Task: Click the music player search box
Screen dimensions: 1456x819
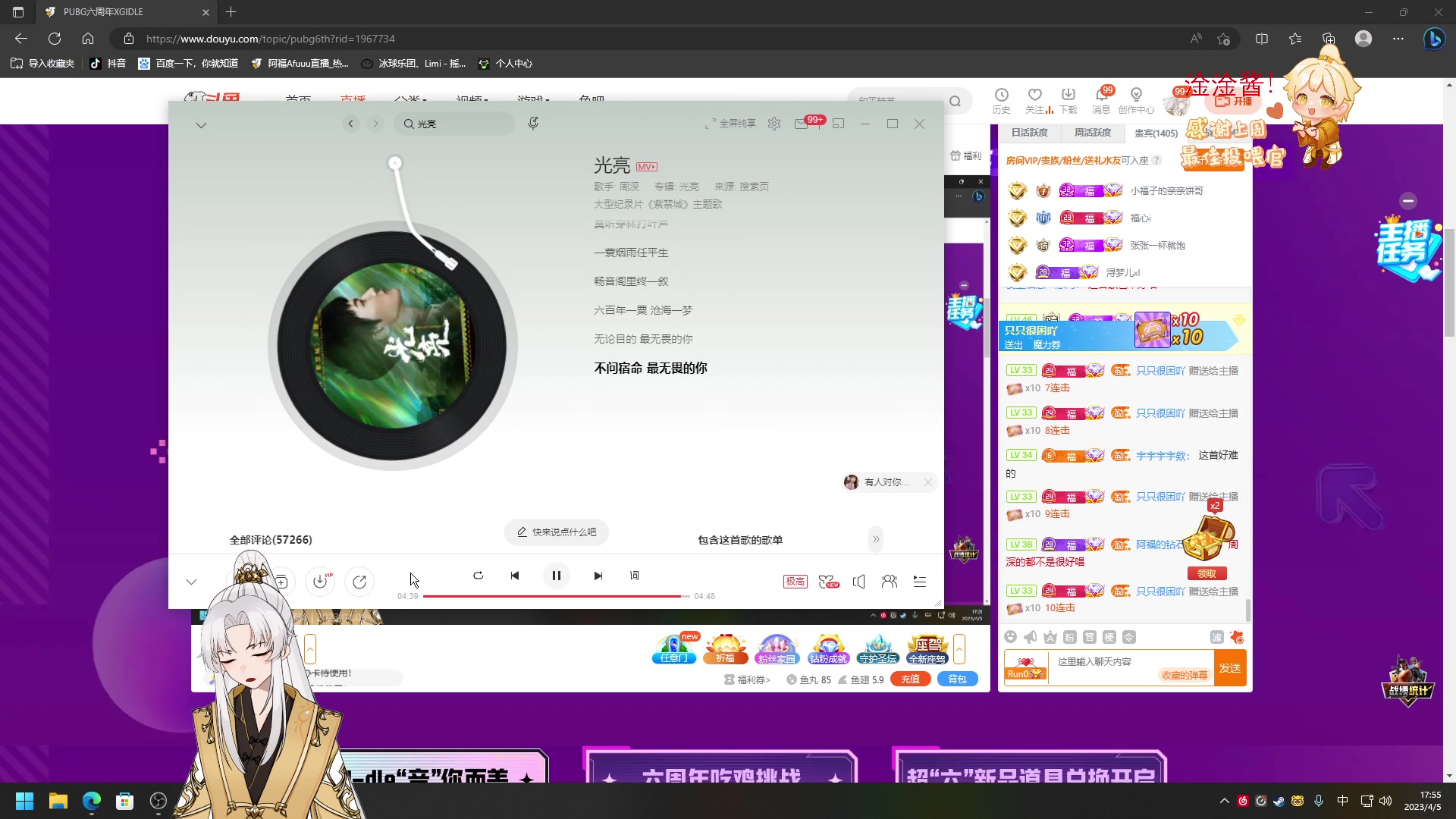Action: [453, 124]
